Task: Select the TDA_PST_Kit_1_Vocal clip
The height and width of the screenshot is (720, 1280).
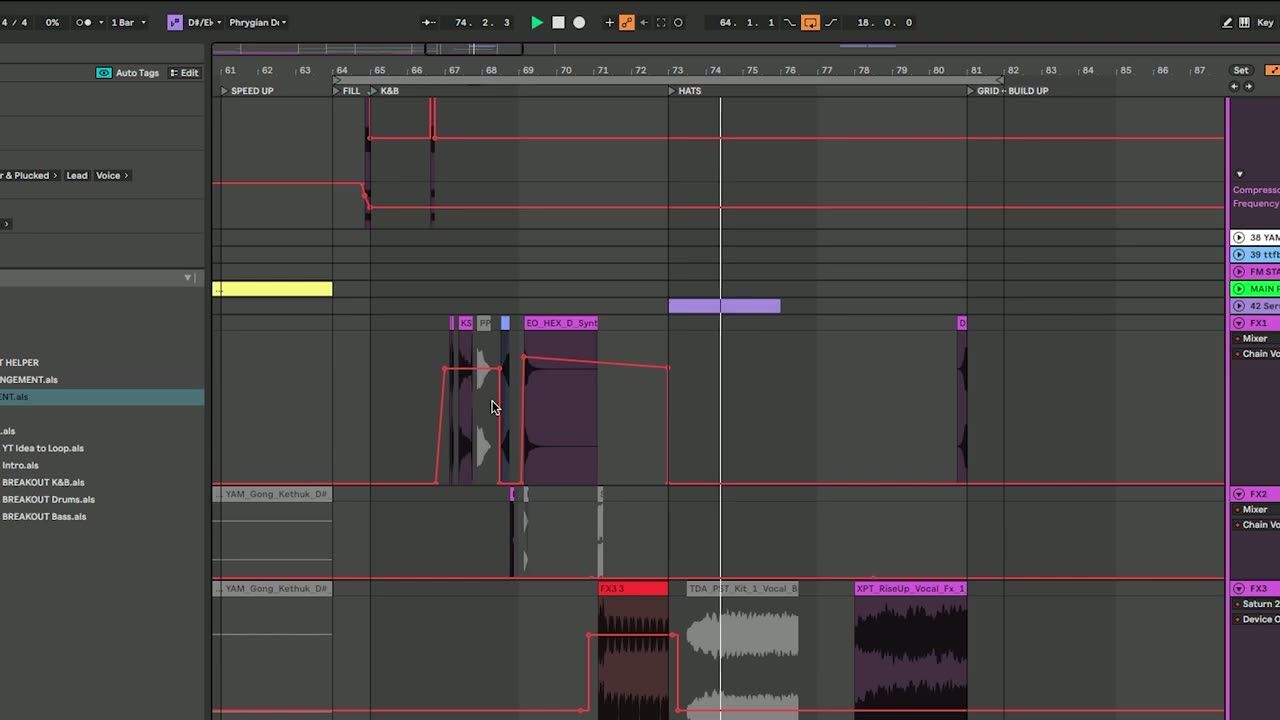Action: point(743,588)
